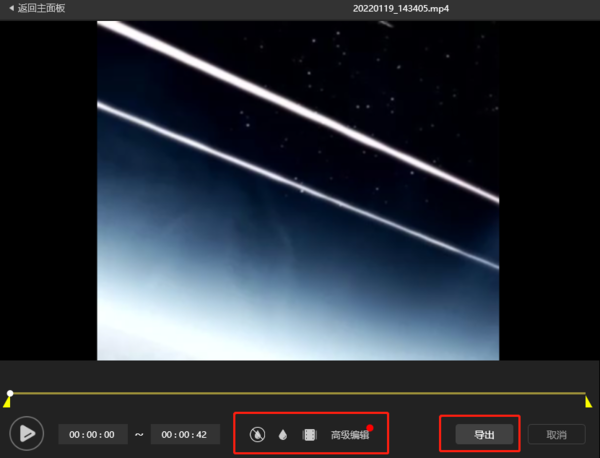Click the hours segment of the start time

pos(77,435)
